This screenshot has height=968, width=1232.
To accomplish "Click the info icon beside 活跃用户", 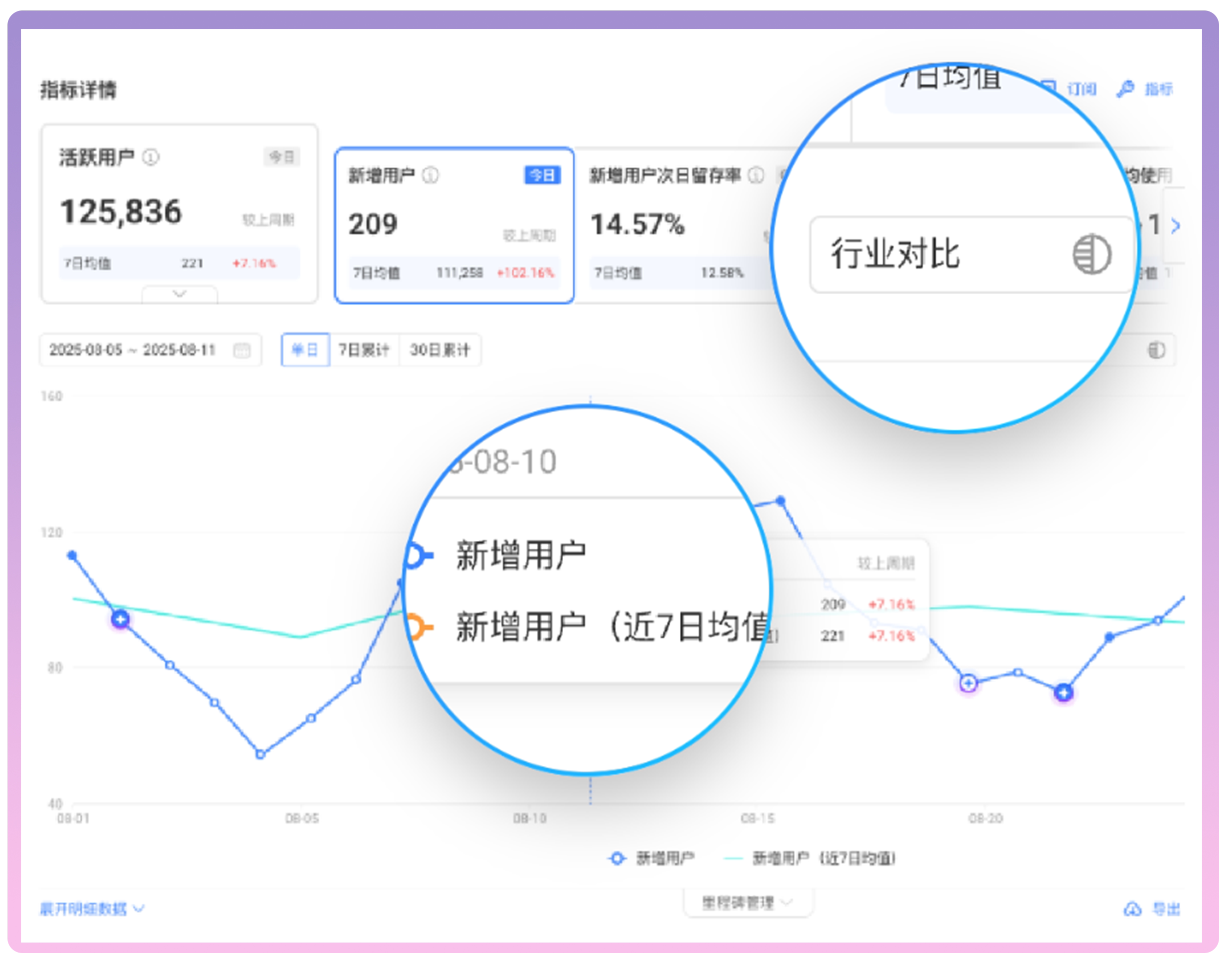I will (151, 157).
